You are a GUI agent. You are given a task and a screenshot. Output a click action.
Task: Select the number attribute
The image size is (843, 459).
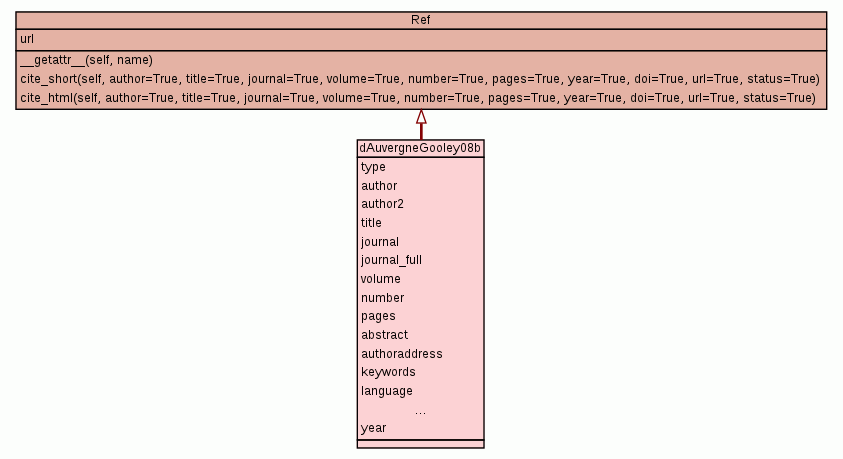click(x=382, y=298)
